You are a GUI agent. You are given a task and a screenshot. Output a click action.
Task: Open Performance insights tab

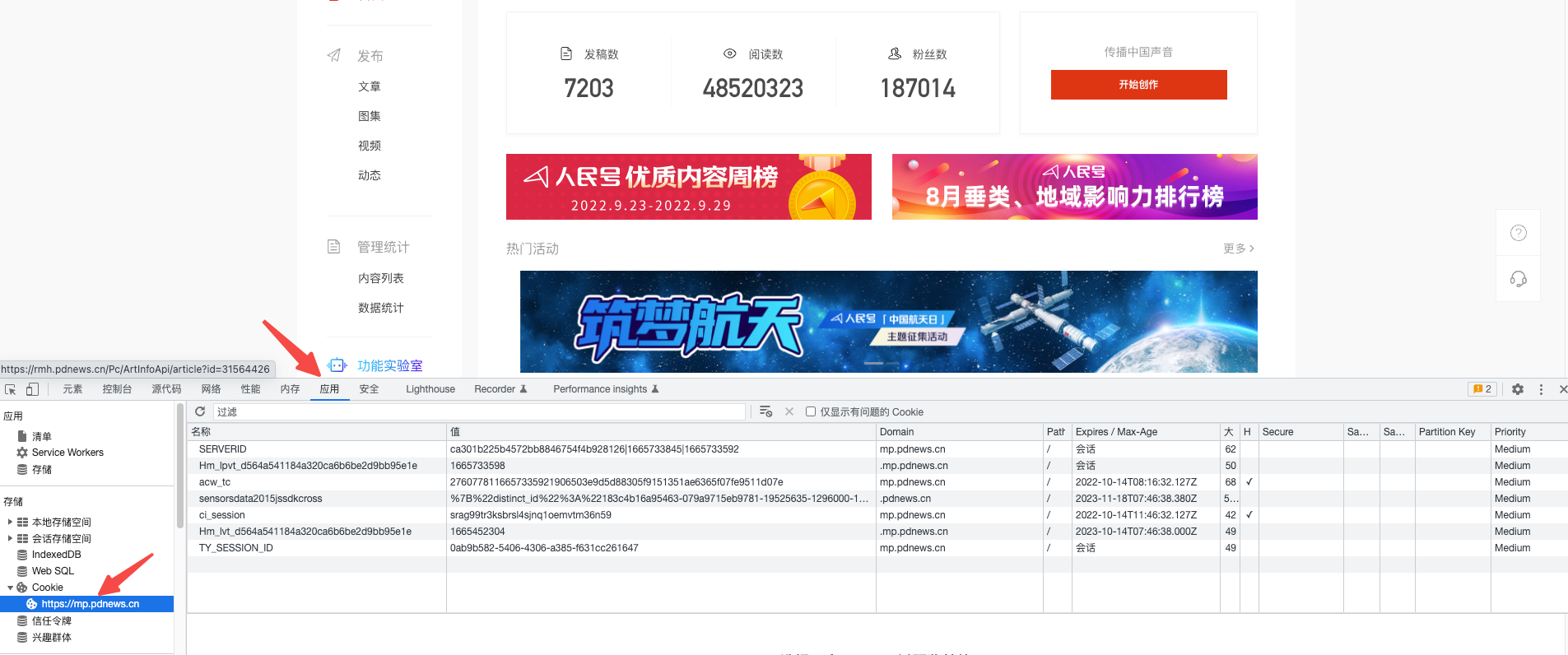(606, 389)
